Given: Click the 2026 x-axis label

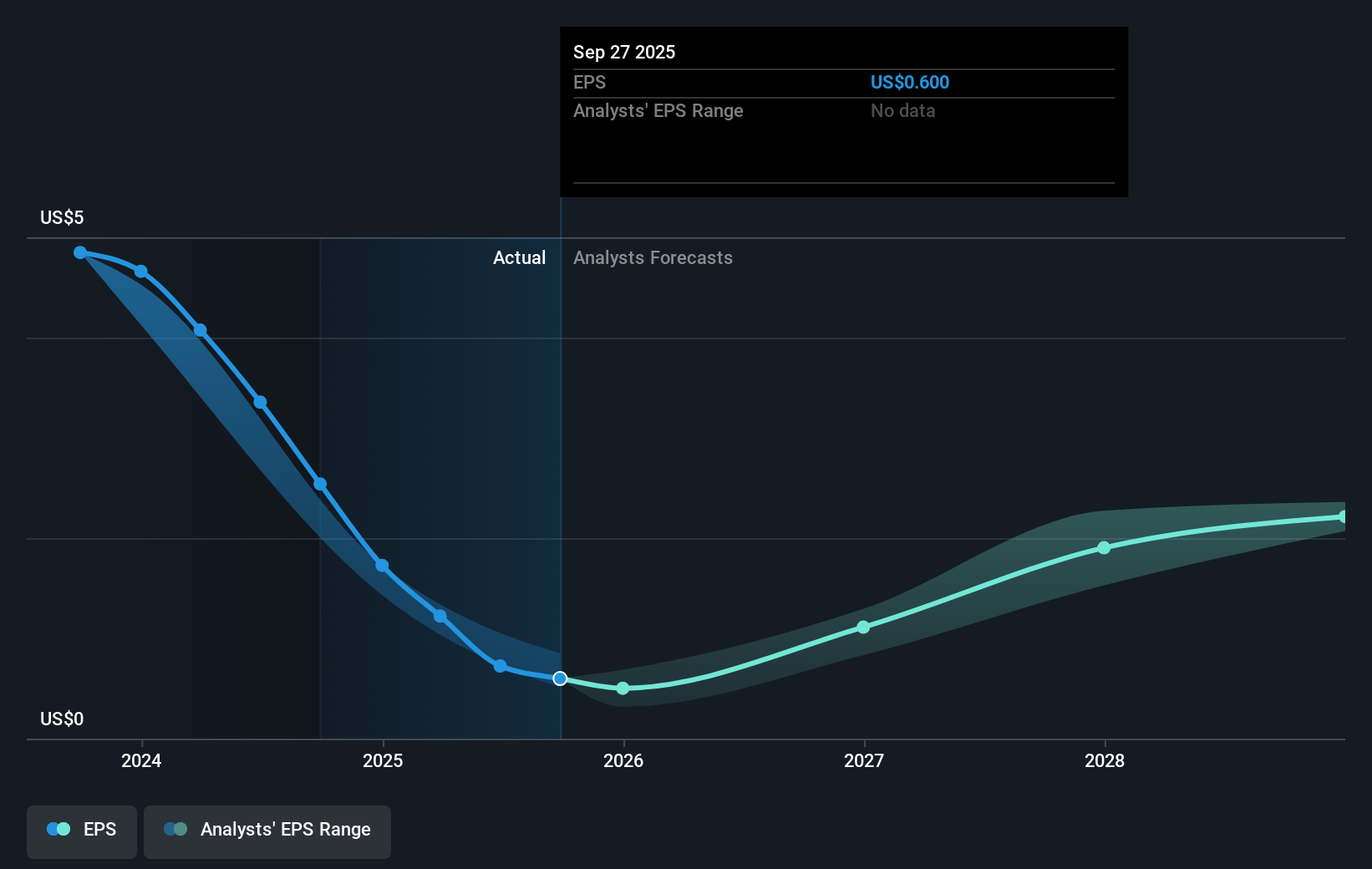Looking at the screenshot, I should 623,760.
